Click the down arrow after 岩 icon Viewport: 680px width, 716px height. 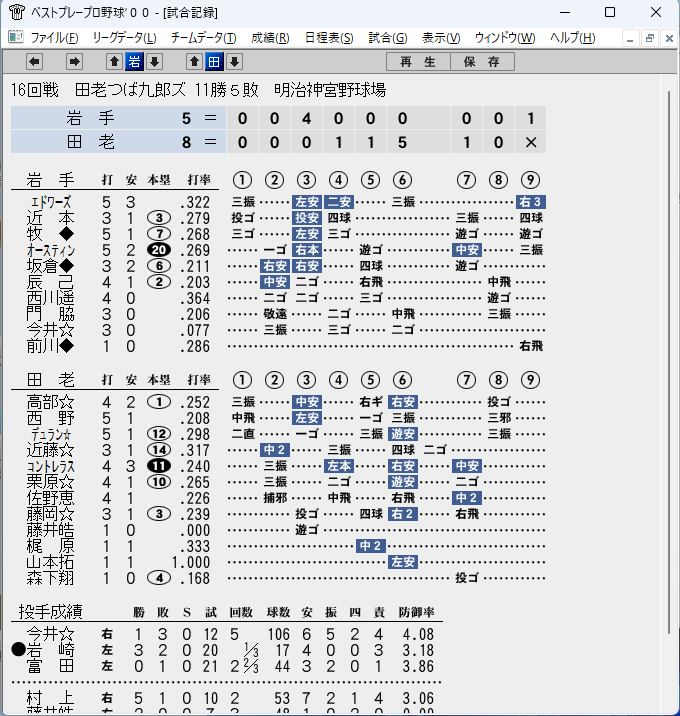[154, 62]
